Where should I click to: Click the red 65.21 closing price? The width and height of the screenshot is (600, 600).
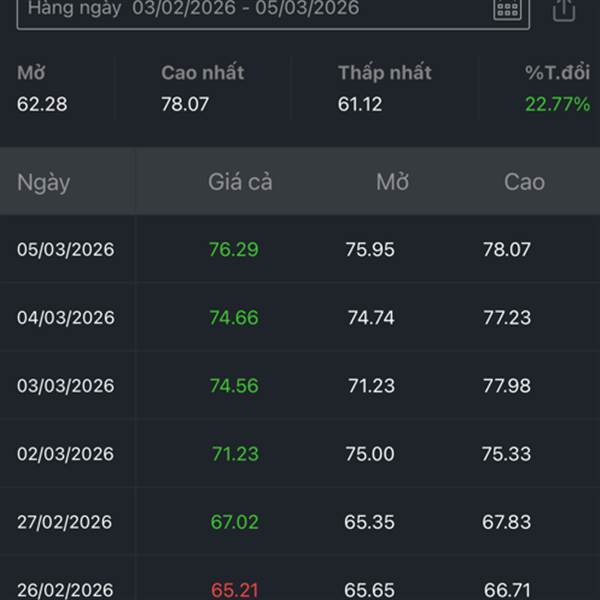point(234,589)
